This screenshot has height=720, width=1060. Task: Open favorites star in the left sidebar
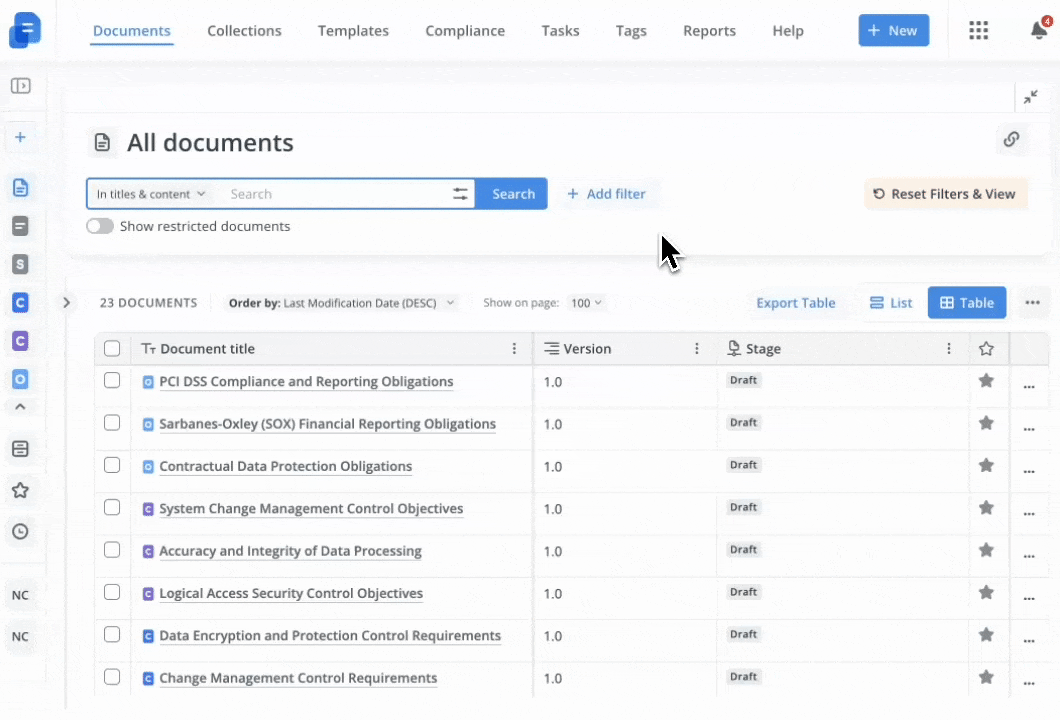pyautogui.click(x=20, y=490)
